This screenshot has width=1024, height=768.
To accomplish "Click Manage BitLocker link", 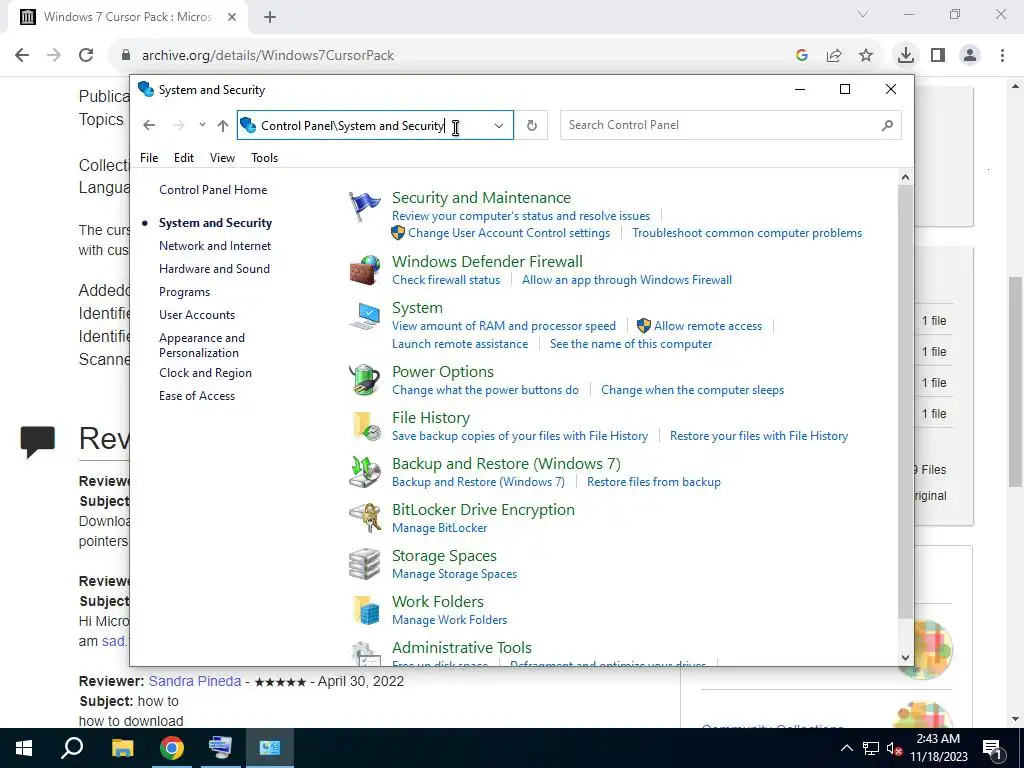I will point(440,528).
